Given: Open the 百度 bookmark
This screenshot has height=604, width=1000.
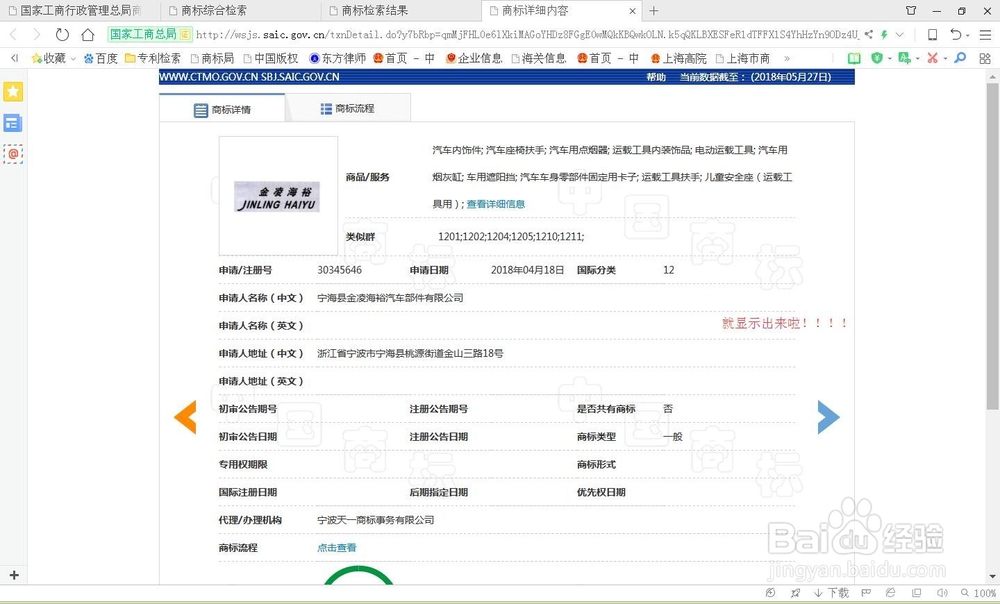Looking at the screenshot, I should 101,58.
